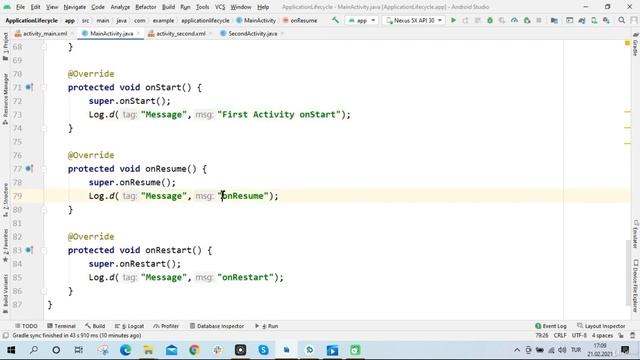Open the Profile app gauge icon

[514, 20]
